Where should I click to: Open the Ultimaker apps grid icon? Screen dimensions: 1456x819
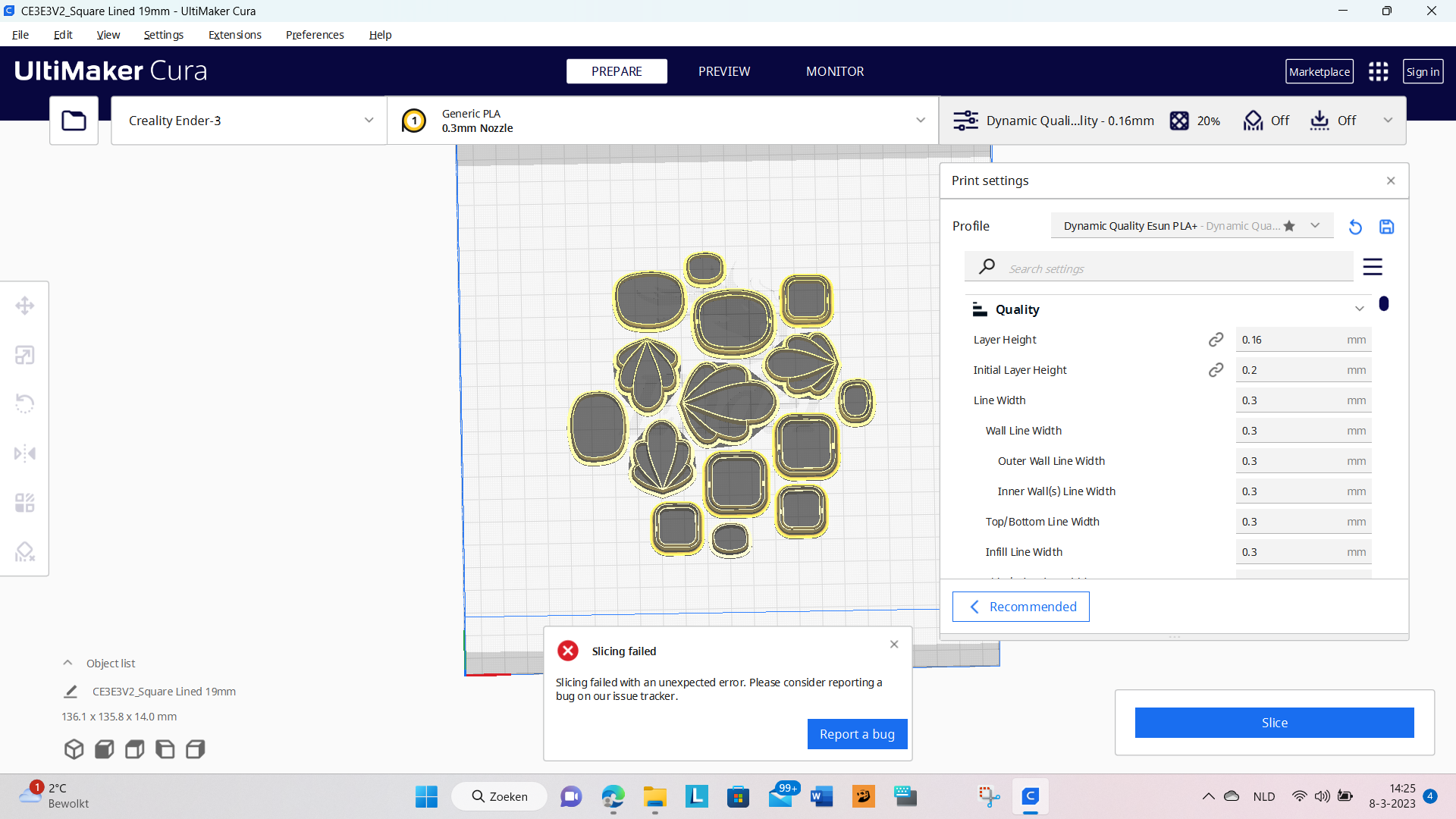point(1379,71)
